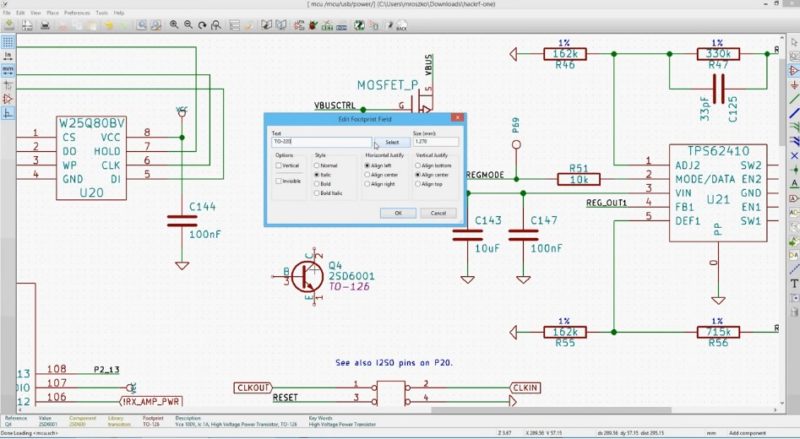Select the no-connect flag X tool
The image size is (800, 439).
click(794, 155)
